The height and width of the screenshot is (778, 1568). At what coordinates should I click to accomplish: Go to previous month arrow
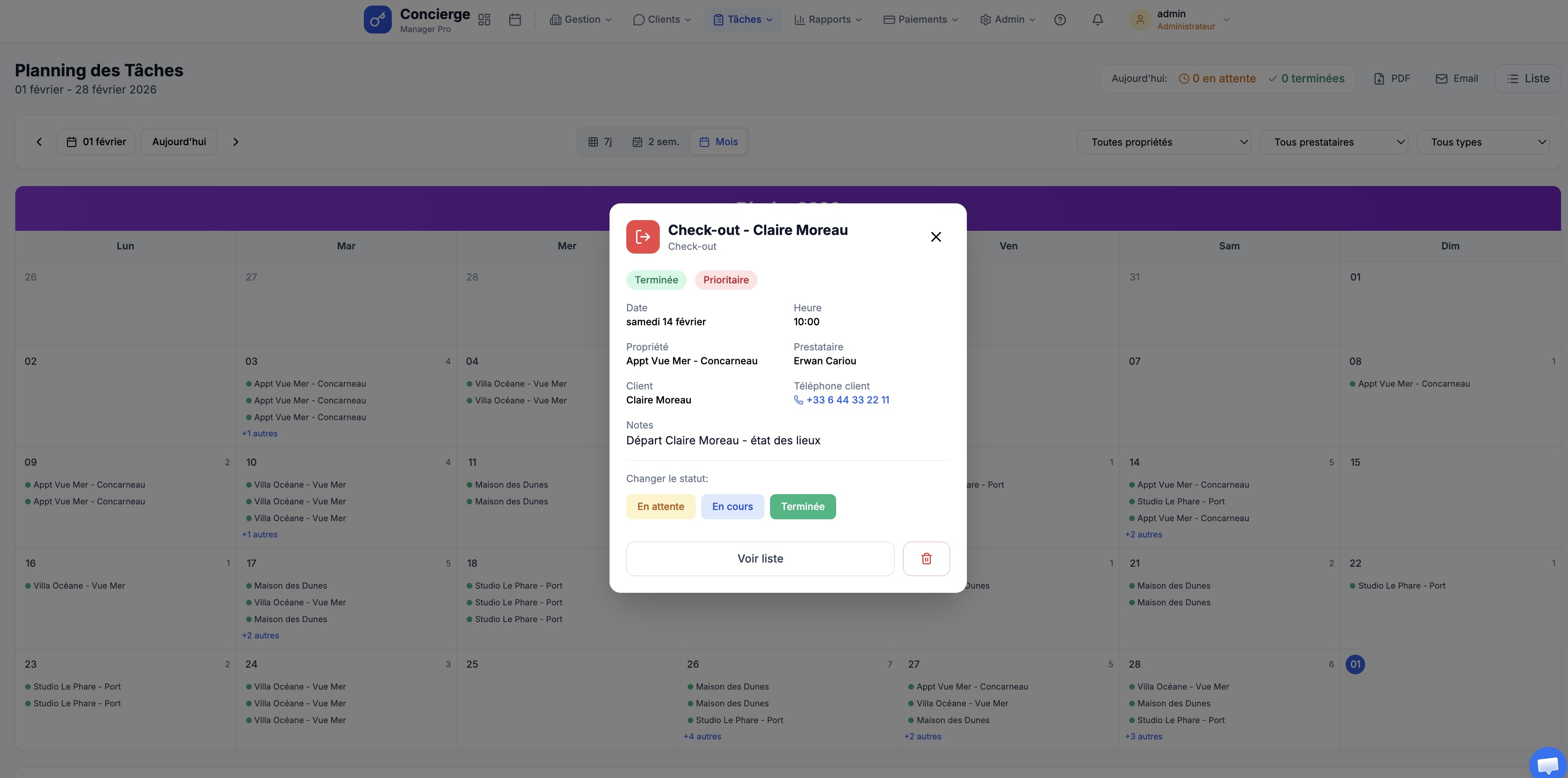39,142
